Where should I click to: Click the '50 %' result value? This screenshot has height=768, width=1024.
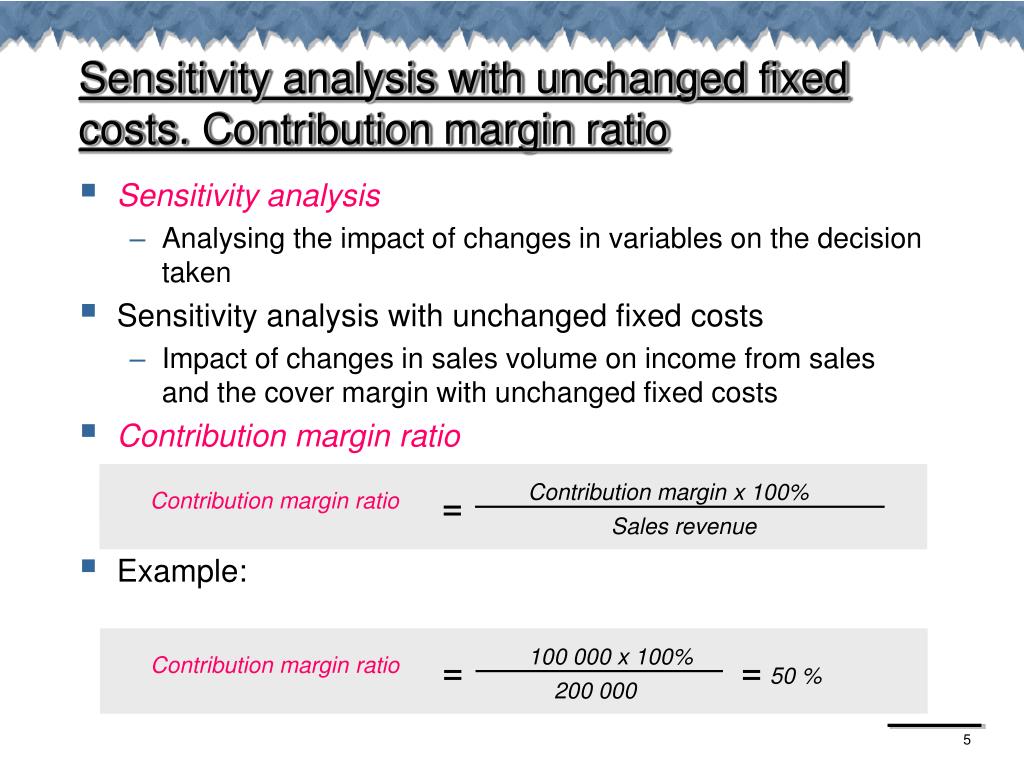pyautogui.click(x=796, y=676)
